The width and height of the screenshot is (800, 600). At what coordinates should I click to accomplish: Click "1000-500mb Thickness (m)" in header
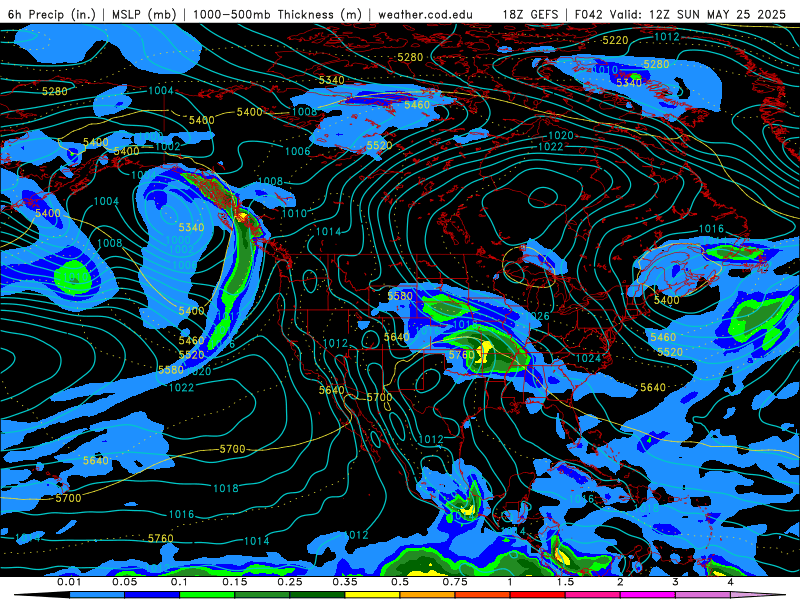277,14
